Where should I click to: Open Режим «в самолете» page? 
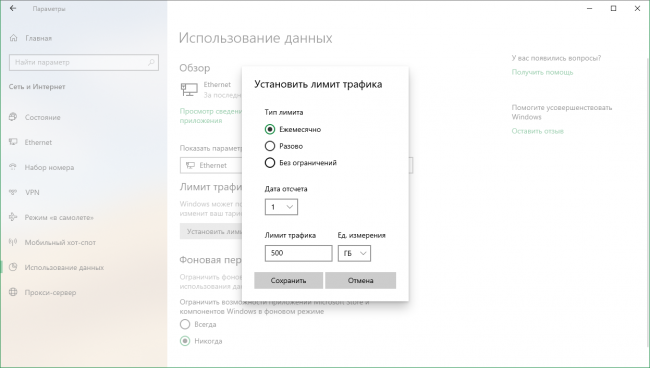(x=59, y=217)
